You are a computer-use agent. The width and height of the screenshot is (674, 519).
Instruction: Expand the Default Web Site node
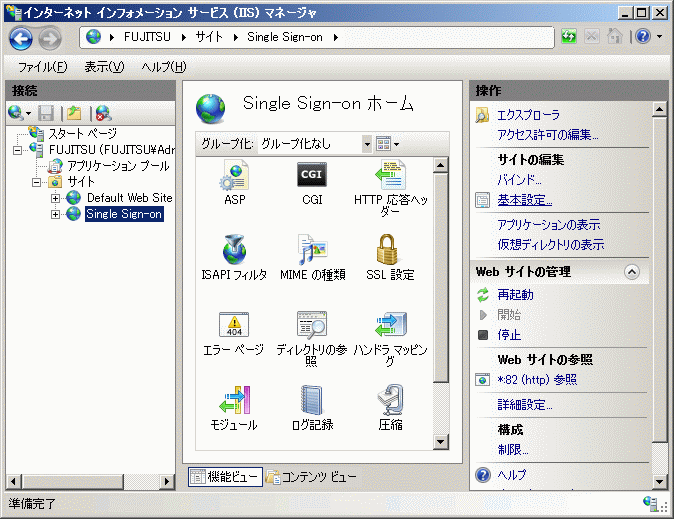tap(55, 198)
